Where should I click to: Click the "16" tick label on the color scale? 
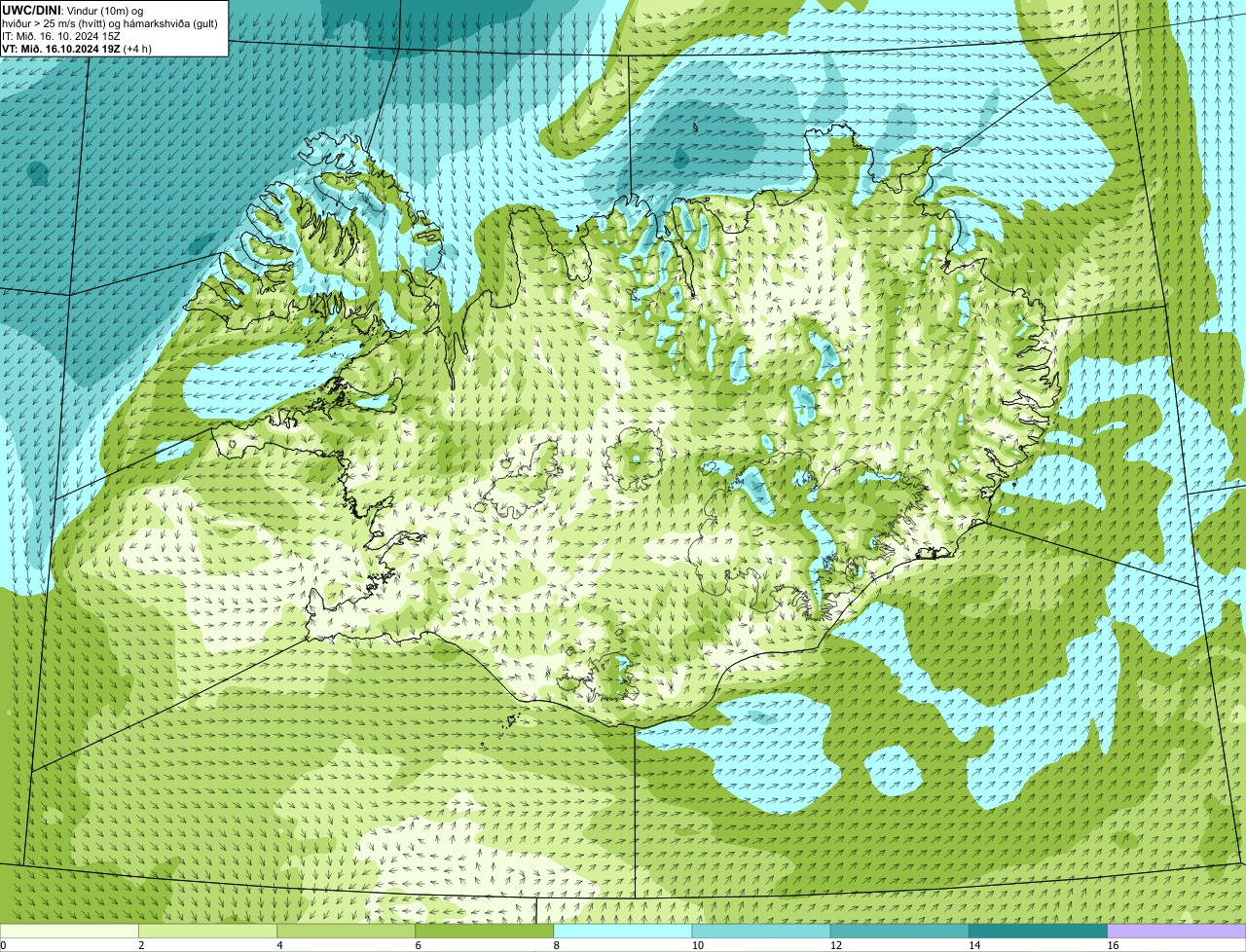coord(1114,945)
